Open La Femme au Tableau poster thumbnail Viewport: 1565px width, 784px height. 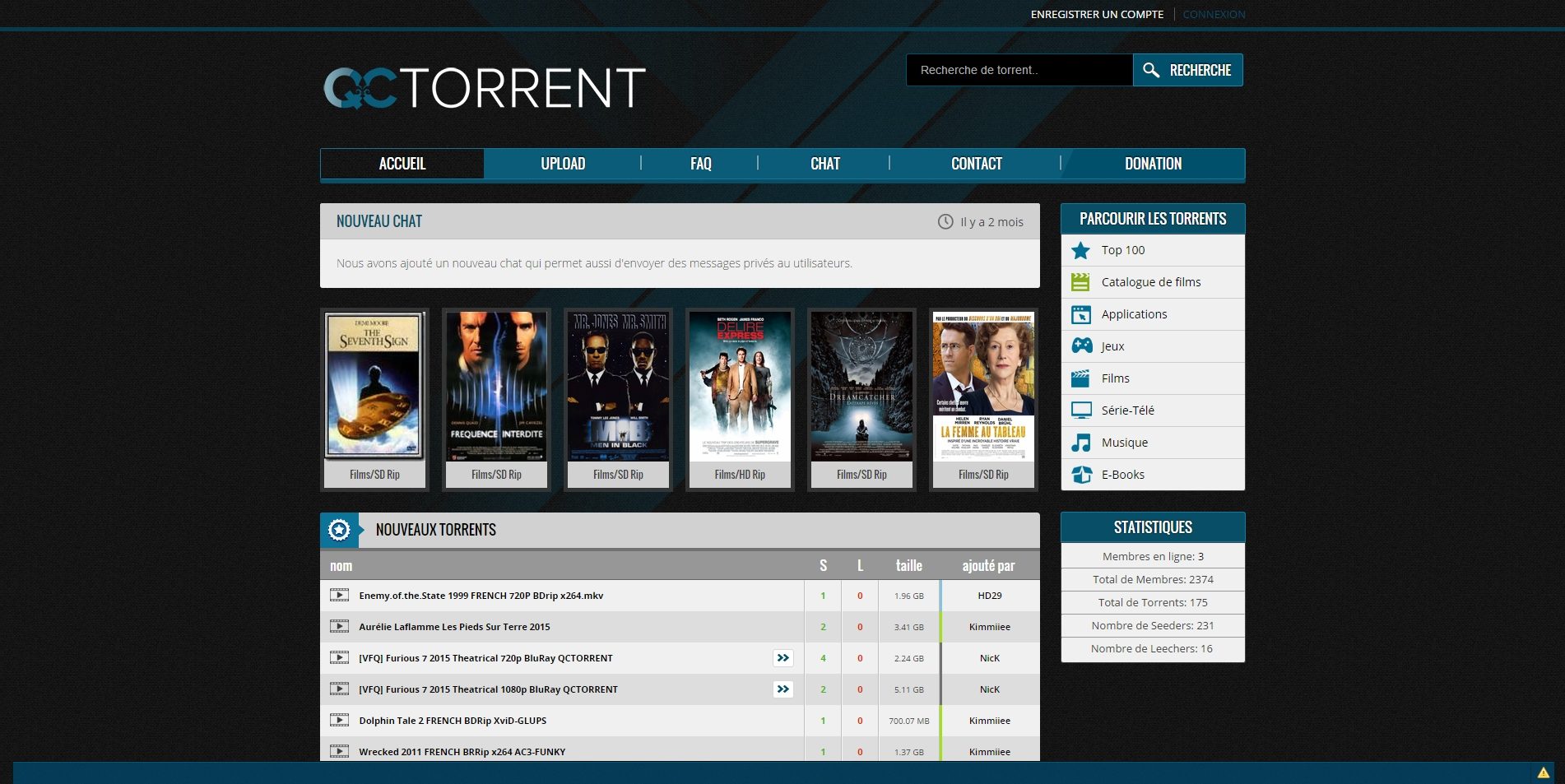coord(983,386)
